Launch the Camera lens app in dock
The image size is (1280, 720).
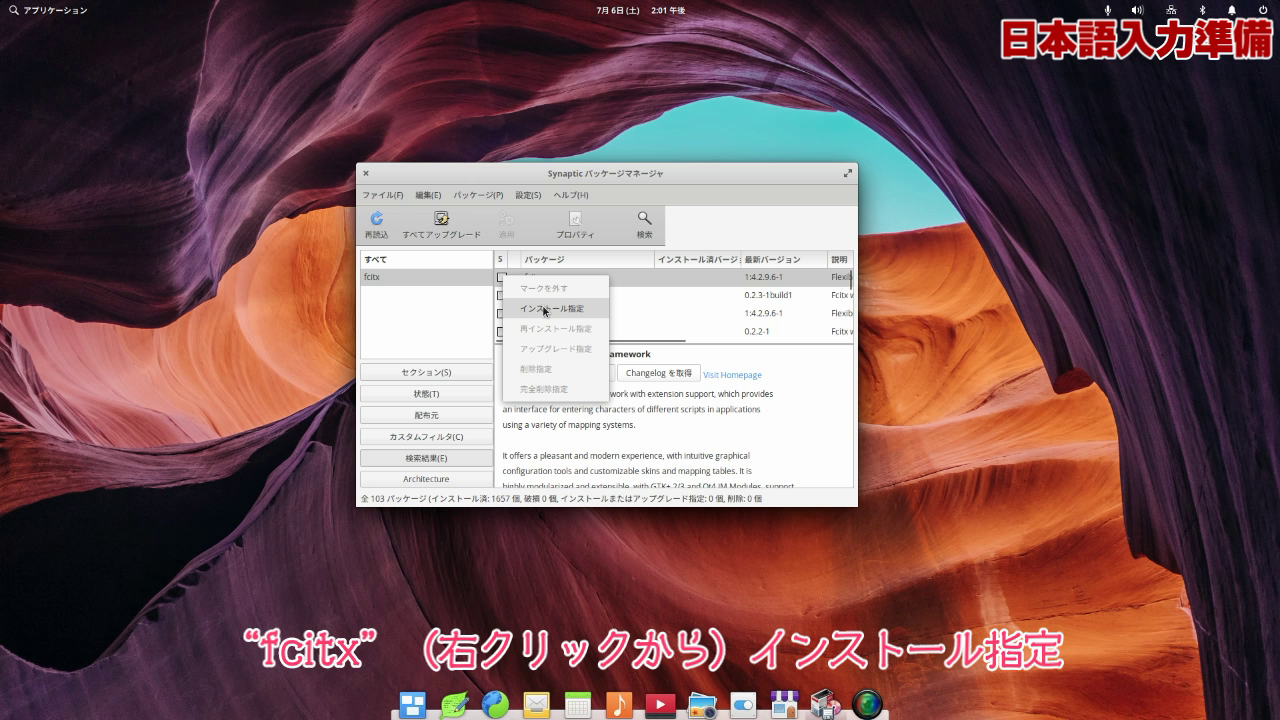click(x=867, y=705)
